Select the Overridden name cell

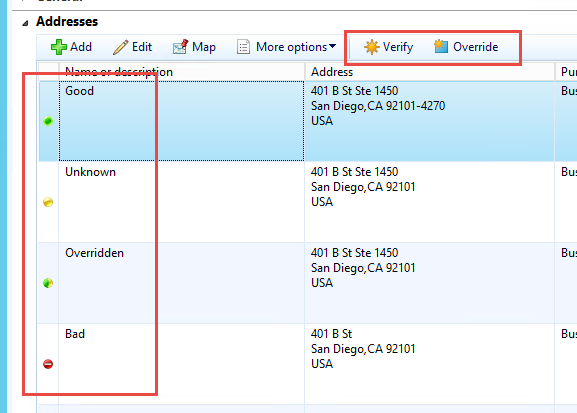click(x=181, y=283)
